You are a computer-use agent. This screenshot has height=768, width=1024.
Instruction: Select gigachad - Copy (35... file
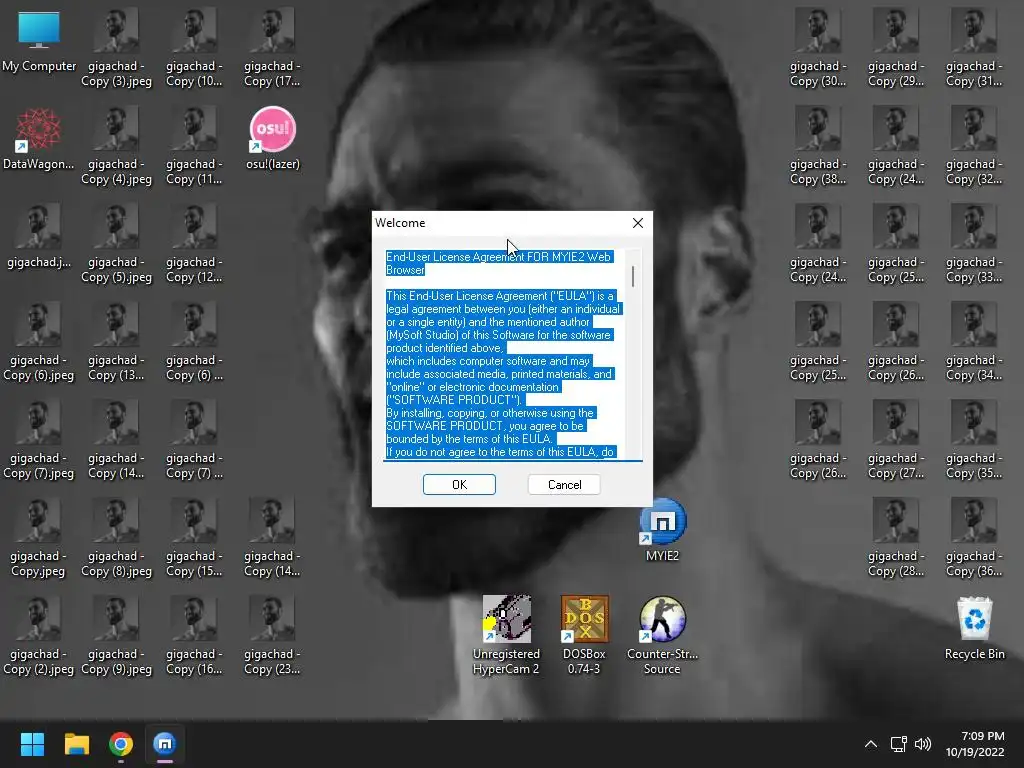[974, 440]
